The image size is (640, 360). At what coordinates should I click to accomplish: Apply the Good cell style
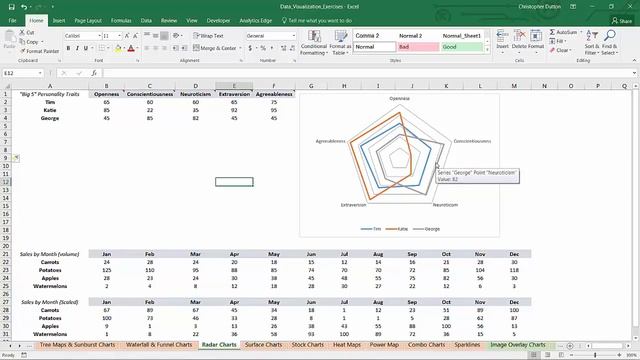tap(462, 47)
